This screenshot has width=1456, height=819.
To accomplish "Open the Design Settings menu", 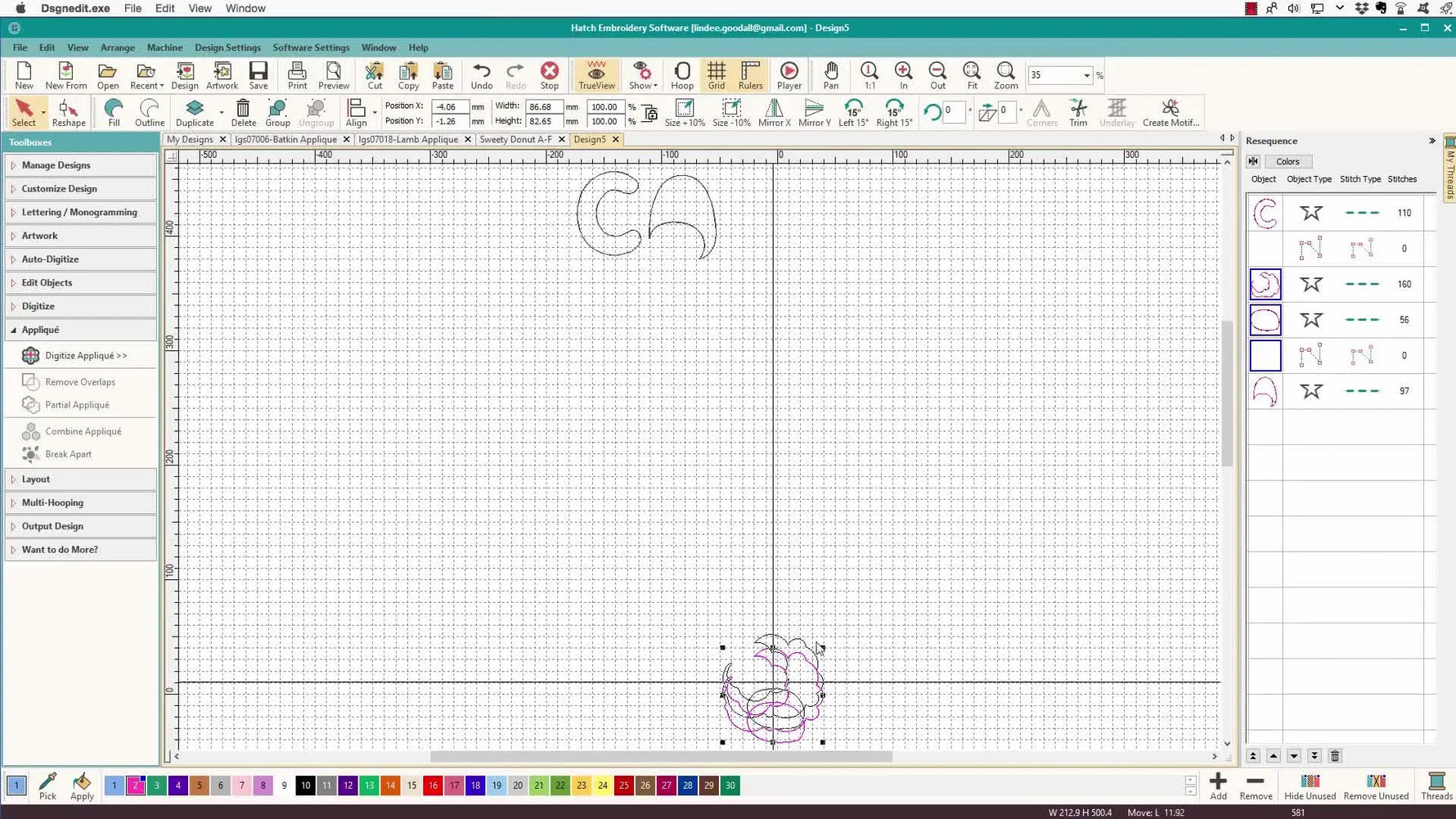I will point(227,47).
